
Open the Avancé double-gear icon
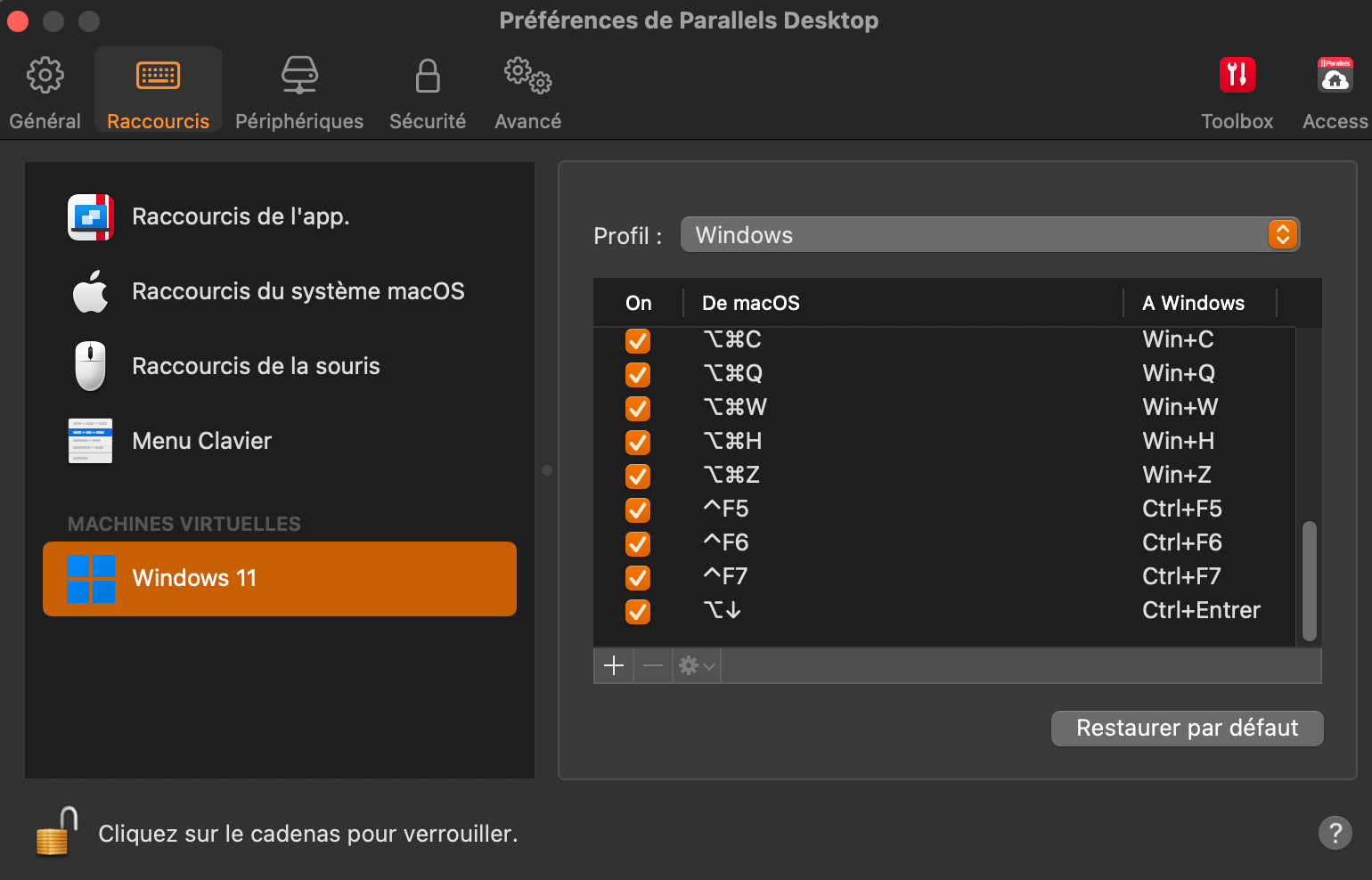(x=527, y=76)
